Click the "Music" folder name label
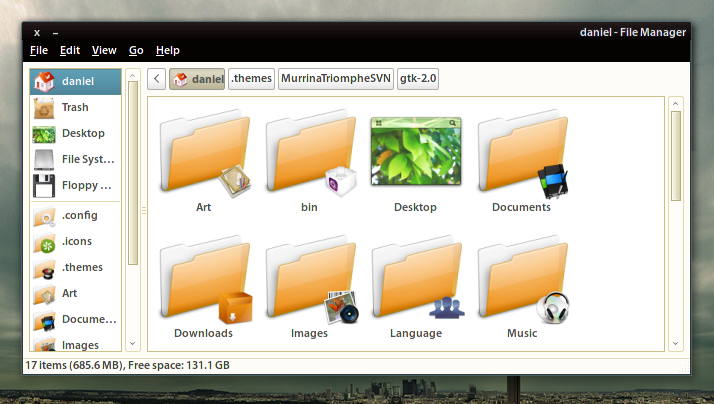 coord(522,333)
